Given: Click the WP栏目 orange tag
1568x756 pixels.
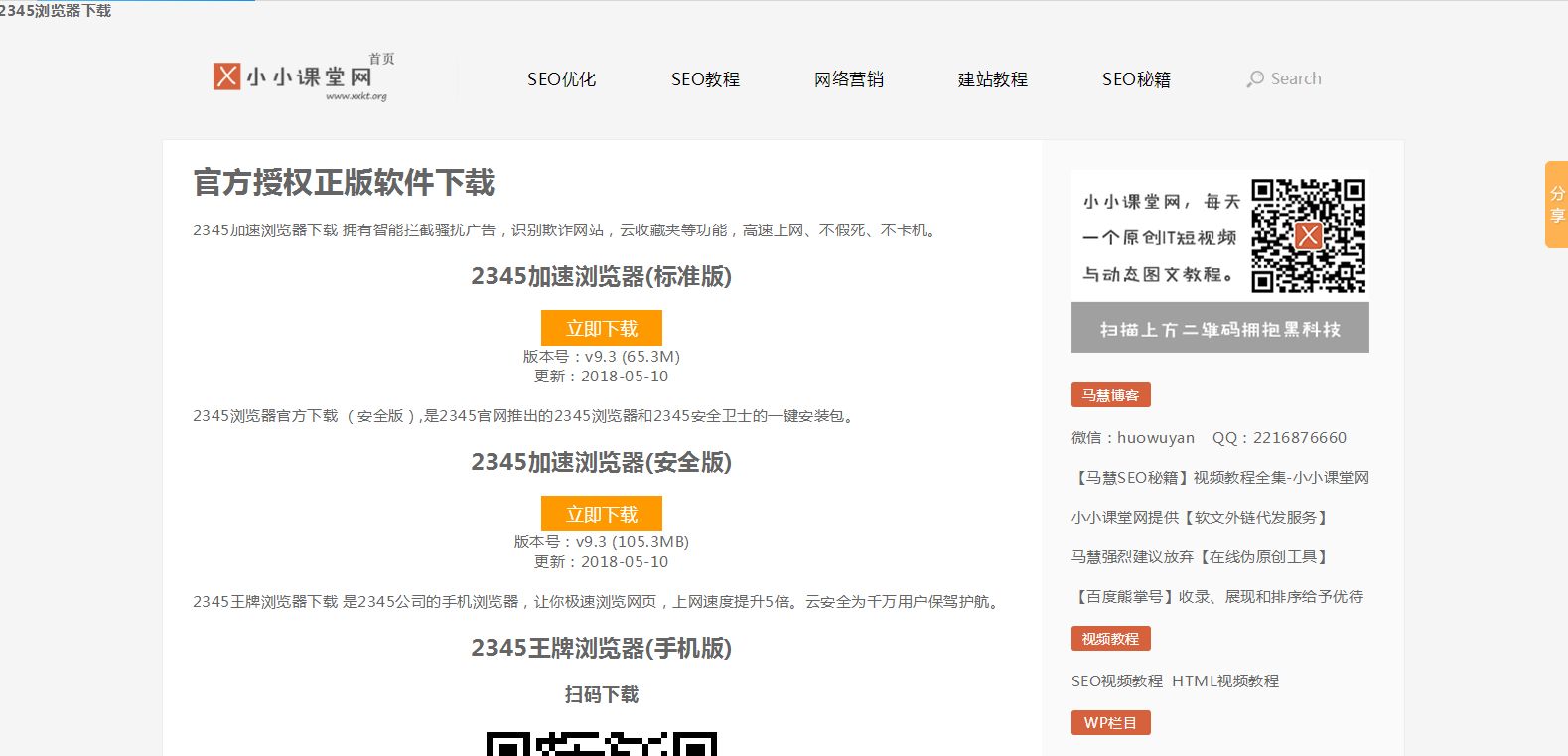Looking at the screenshot, I should pos(1111,723).
